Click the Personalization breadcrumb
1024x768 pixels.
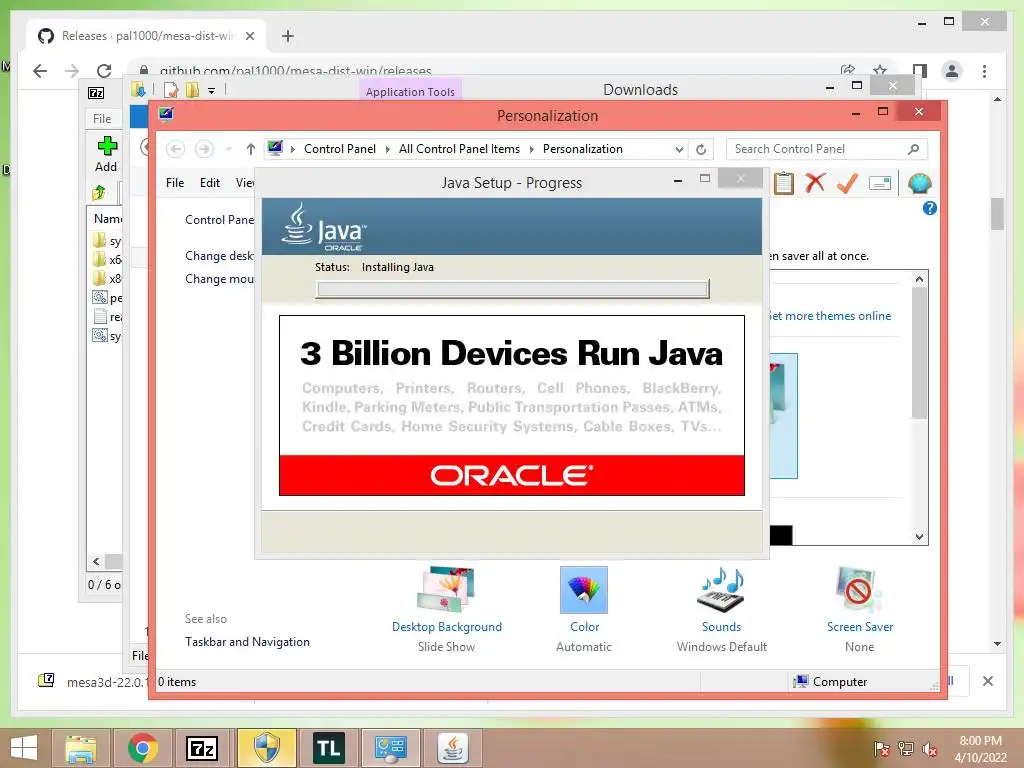(x=583, y=149)
